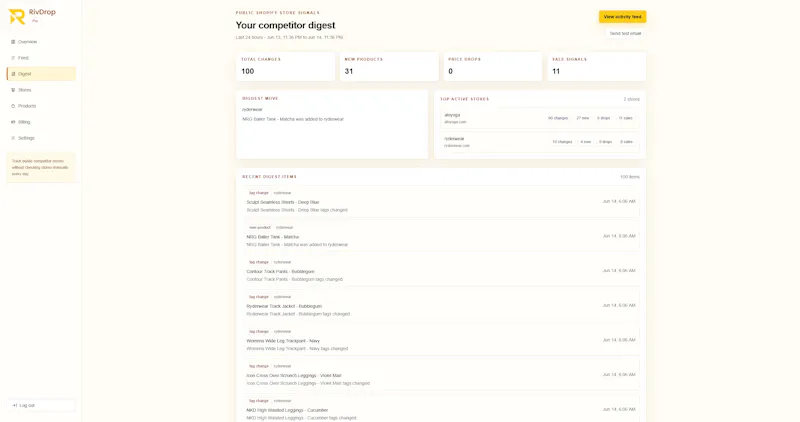Open Ryderwear Track Jacket - Bubblegum item
The image size is (800, 422).
(x=442, y=306)
